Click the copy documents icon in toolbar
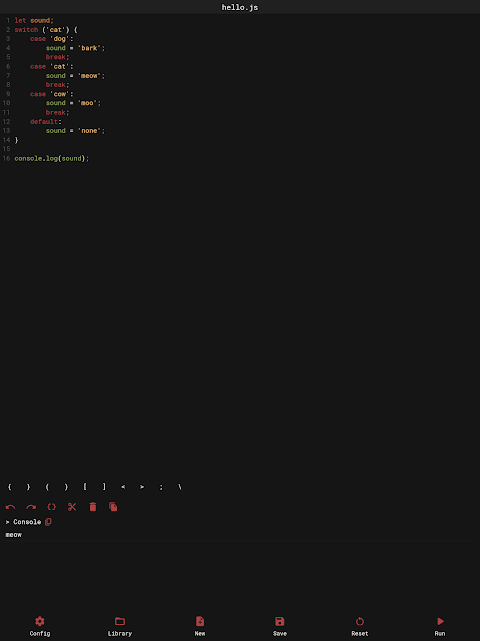Screen dimensions: 480x641 click(113, 507)
